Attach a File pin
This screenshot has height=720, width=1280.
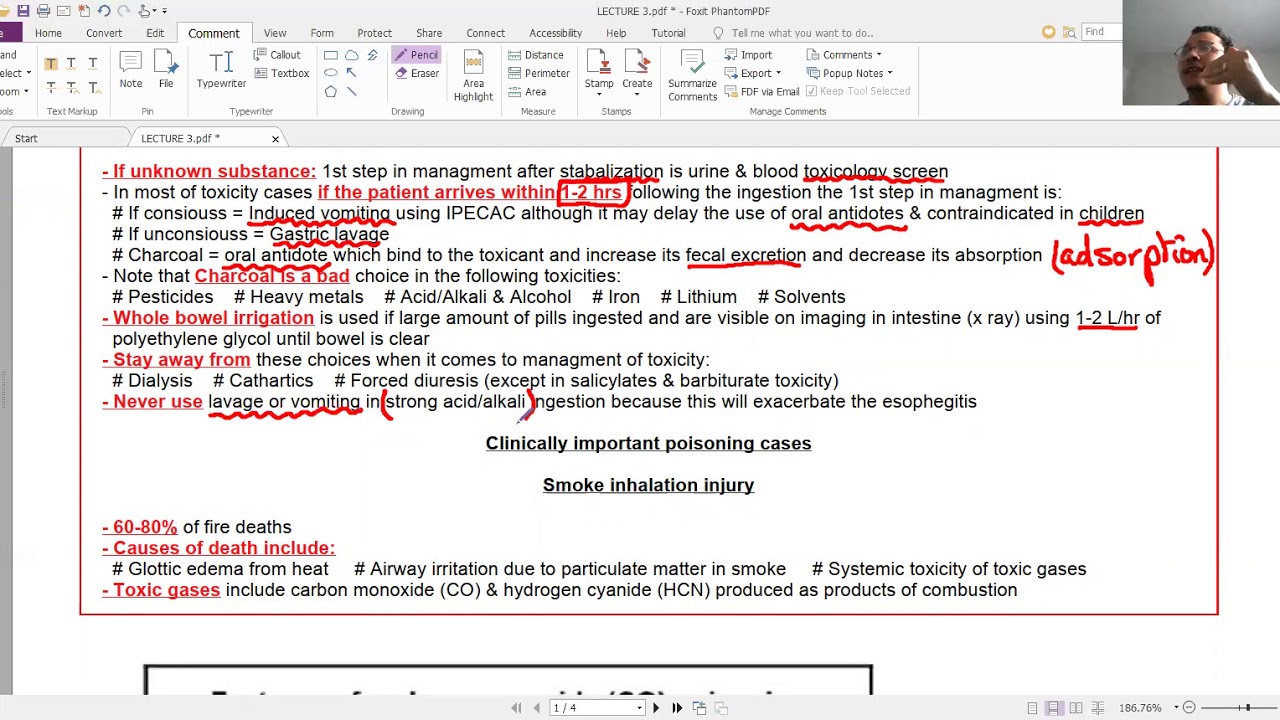(x=166, y=71)
